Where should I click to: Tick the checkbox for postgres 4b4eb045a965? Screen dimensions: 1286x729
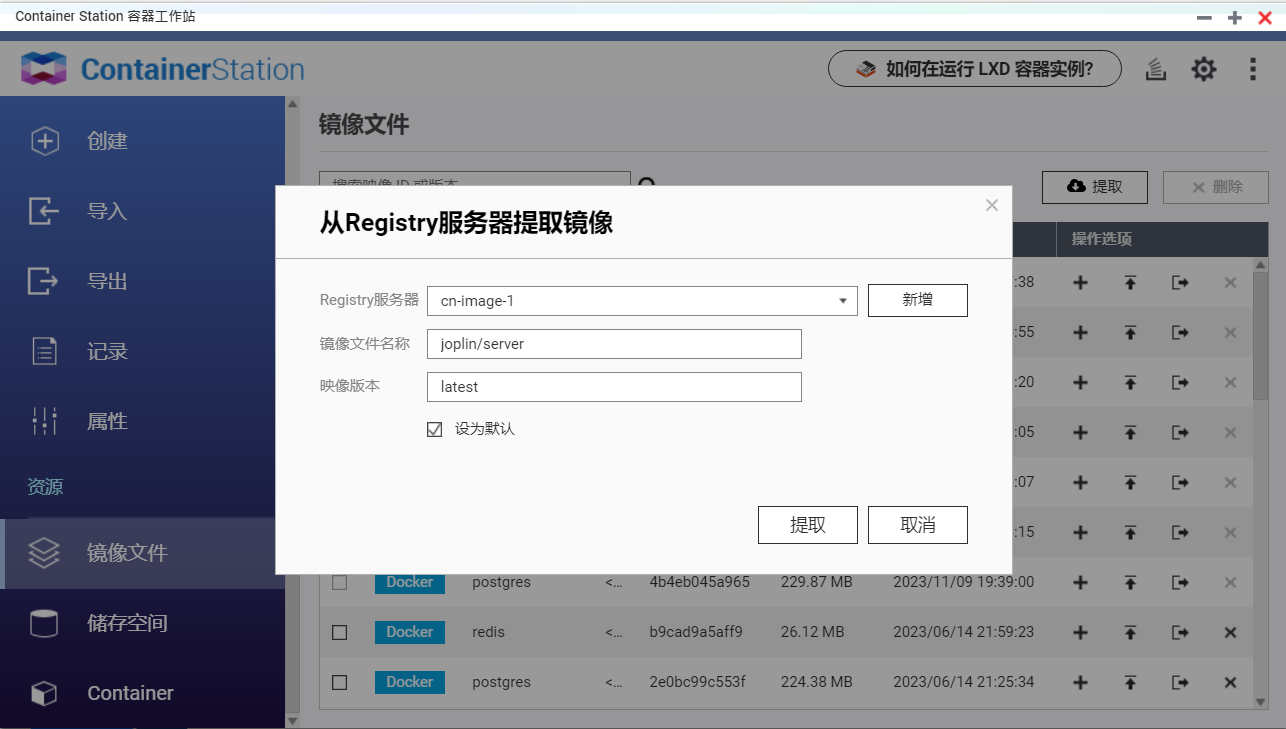point(339,582)
